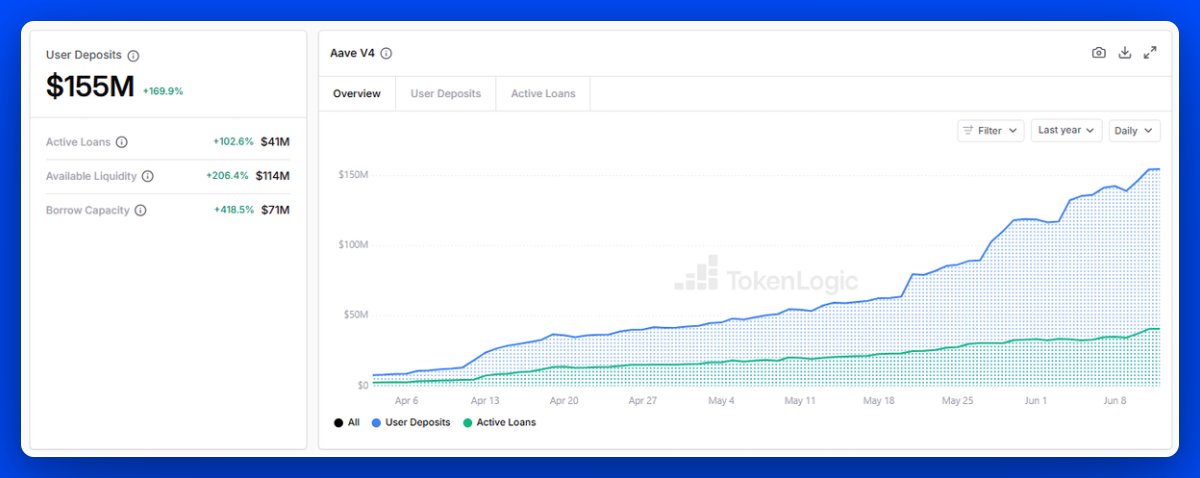Download the chart data icon
Image resolution: width=1200 pixels, height=478 pixels.
[x=1124, y=53]
